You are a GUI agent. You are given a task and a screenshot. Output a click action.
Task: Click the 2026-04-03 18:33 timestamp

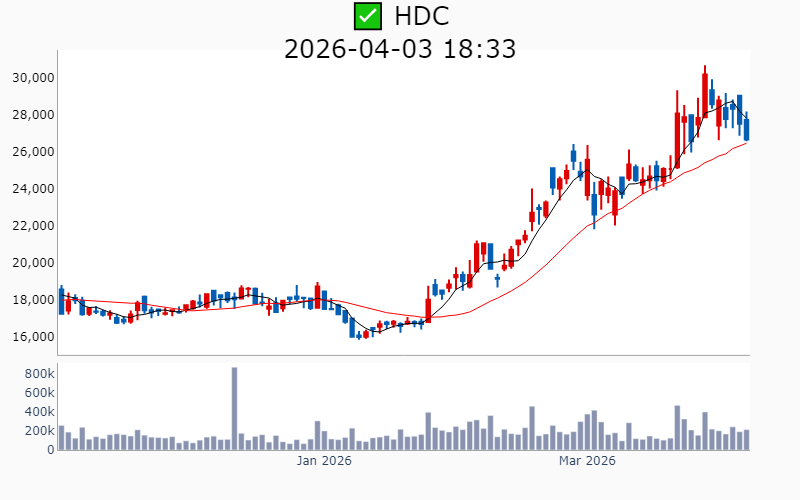pos(400,48)
